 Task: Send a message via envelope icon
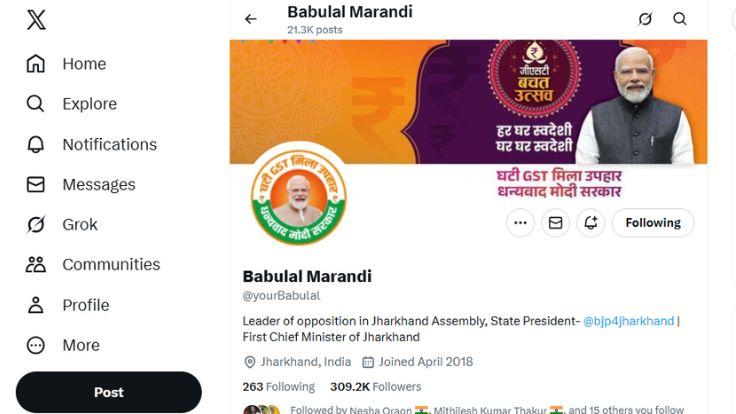pos(555,223)
